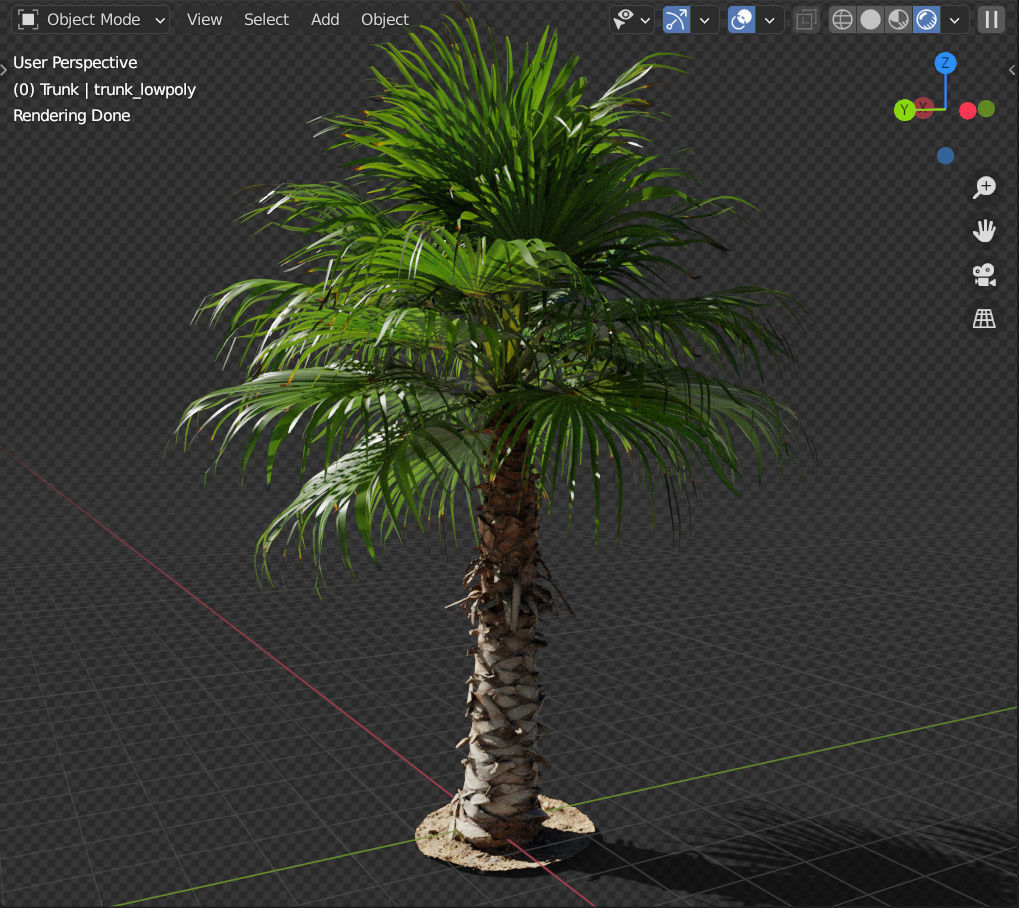Toggle the camera view icon
This screenshot has height=908, width=1019.
point(984,275)
